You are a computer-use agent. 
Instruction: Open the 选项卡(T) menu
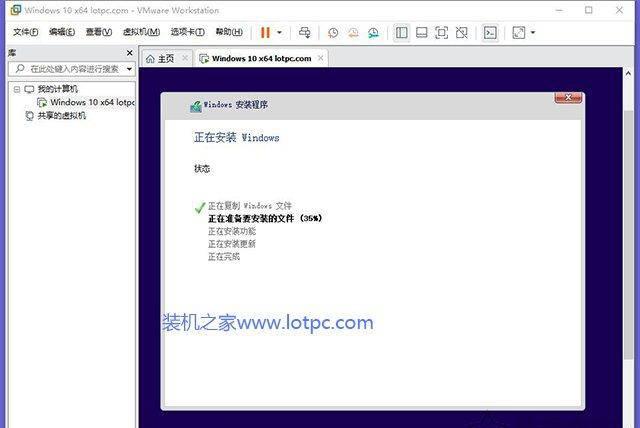[x=188, y=32]
